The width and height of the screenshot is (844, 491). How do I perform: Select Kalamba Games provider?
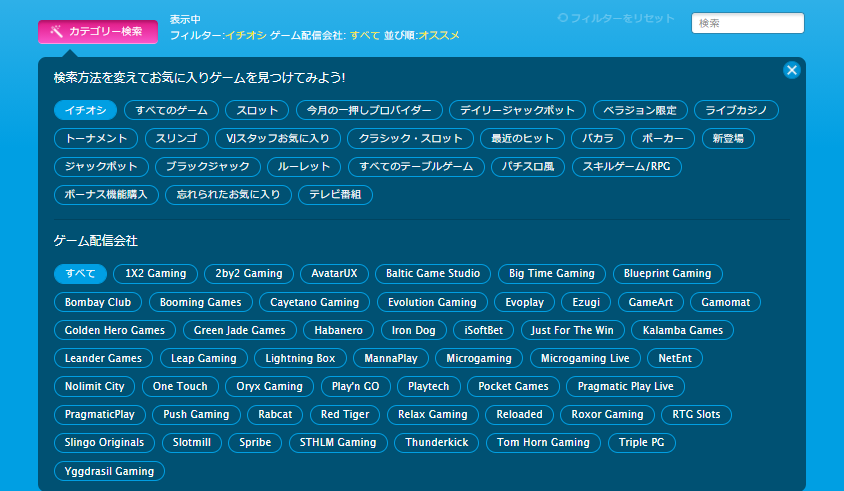pyautogui.click(x=683, y=330)
